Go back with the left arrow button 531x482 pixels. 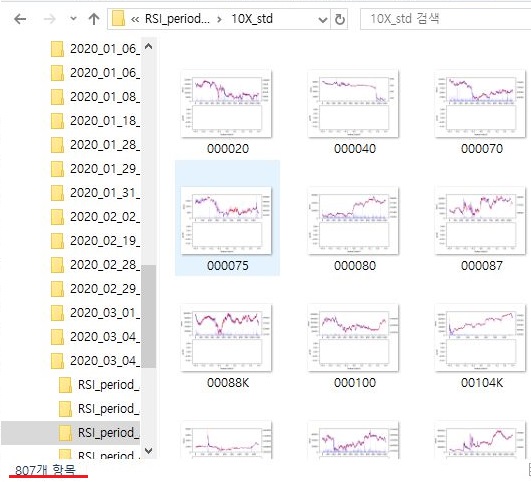click(x=20, y=19)
